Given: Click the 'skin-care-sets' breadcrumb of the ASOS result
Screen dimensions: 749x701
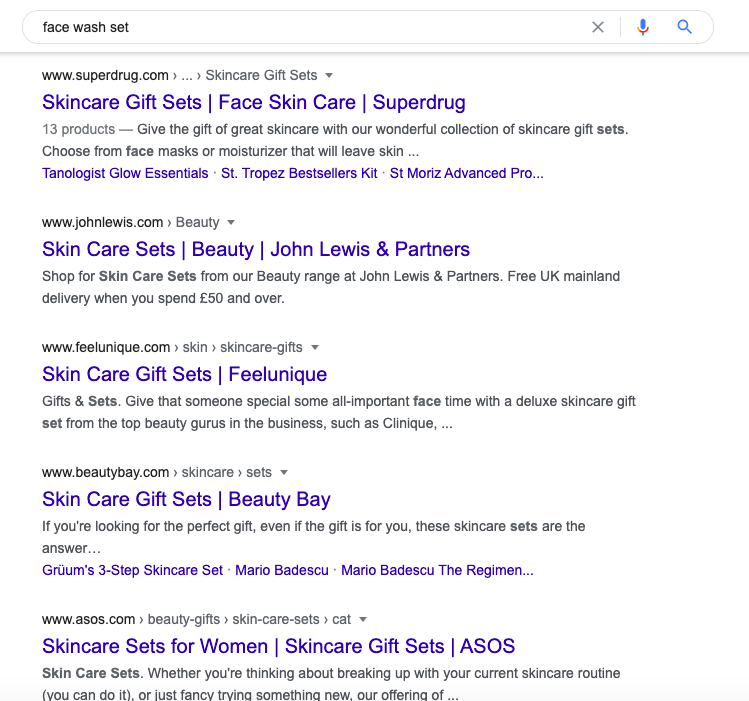Looking at the screenshot, I should pos(276,620).
